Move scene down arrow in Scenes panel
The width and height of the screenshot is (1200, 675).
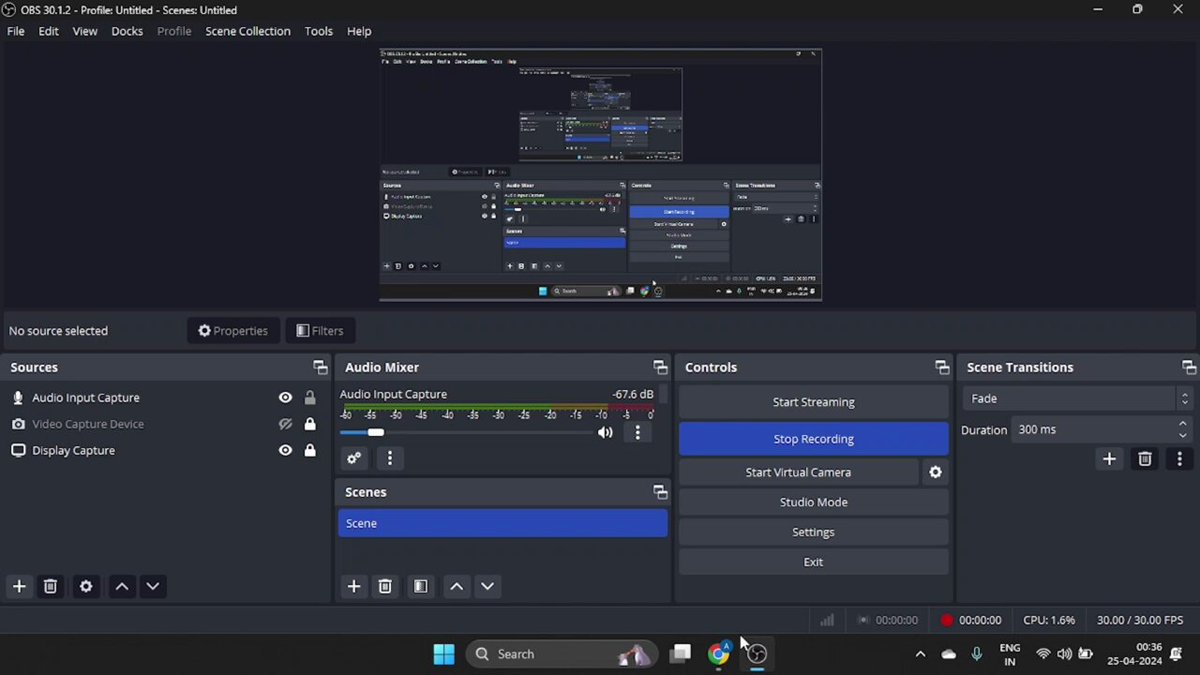point(487,587)
